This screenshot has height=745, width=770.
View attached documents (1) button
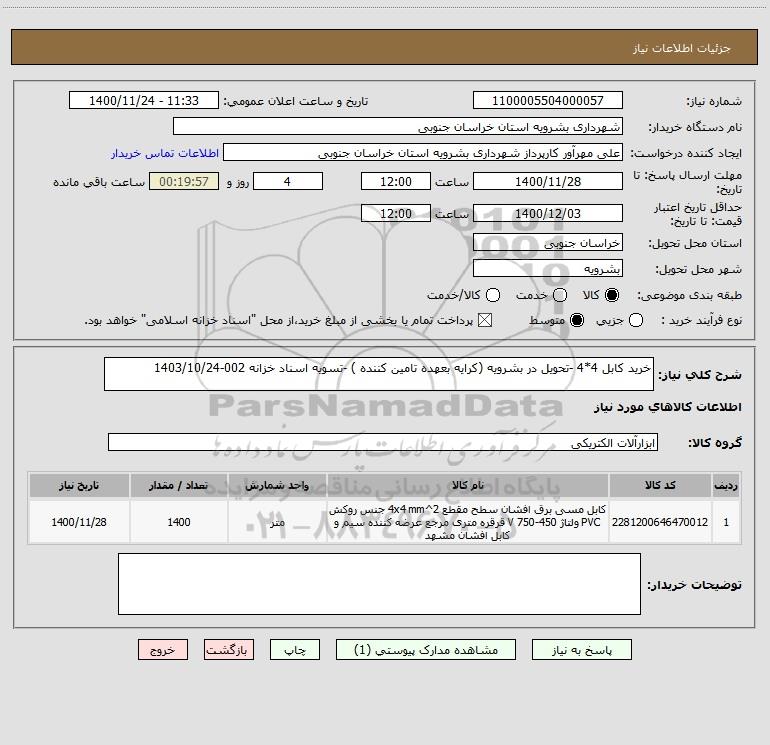pyautogui.click(x=426, y=650)
